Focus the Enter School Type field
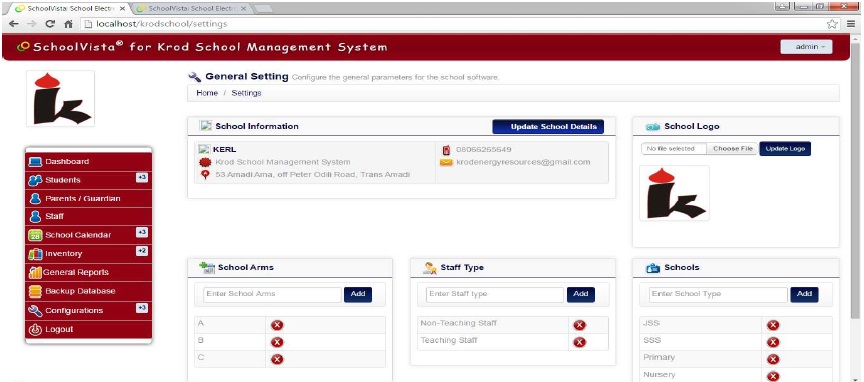Screen dimensions: 864x382 tap(718, 294)
